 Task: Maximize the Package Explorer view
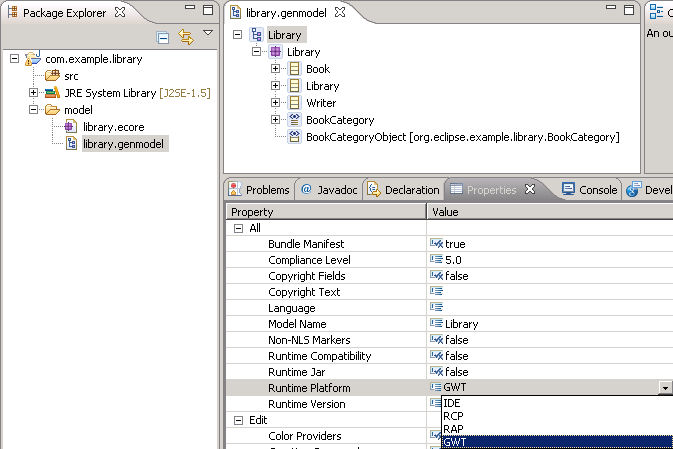click(x=208, y=10)
